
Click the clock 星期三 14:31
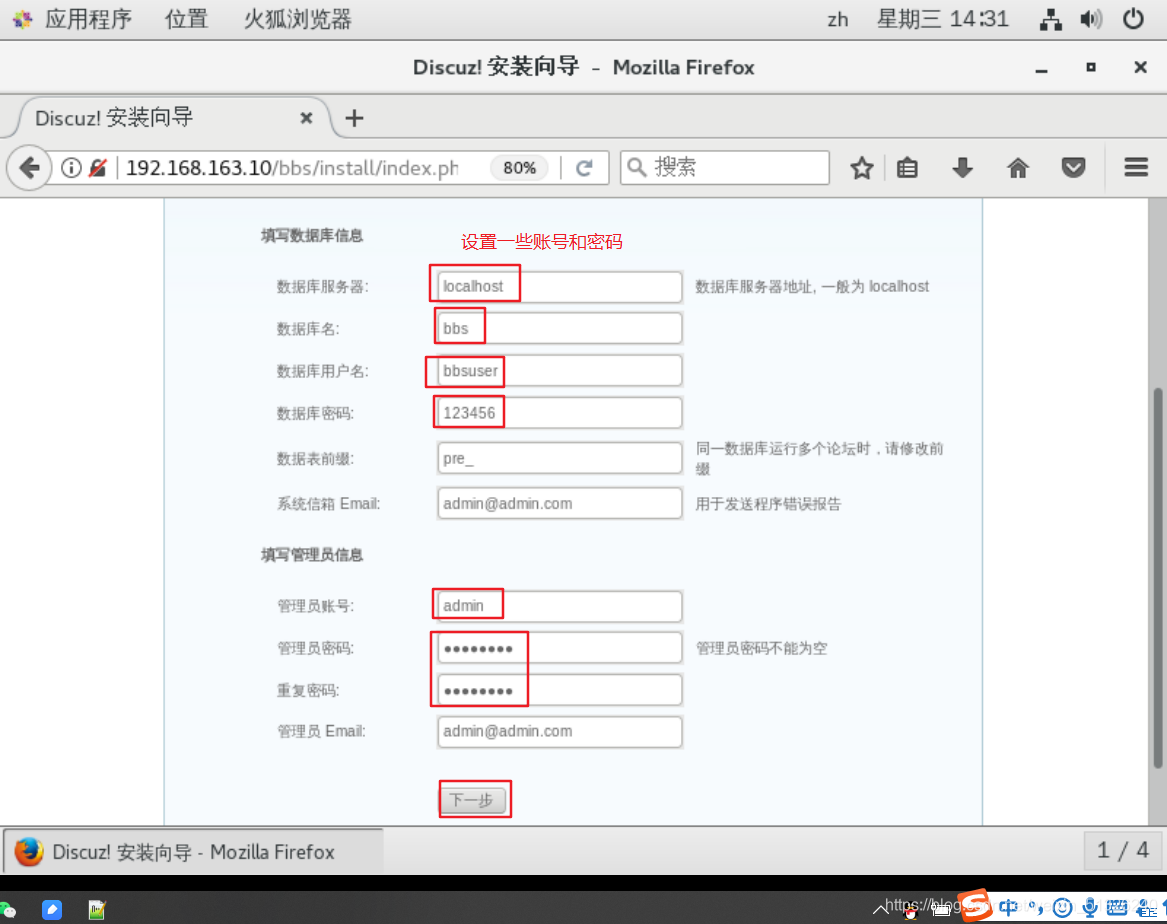pyautogui.click(x=942, y=19)
